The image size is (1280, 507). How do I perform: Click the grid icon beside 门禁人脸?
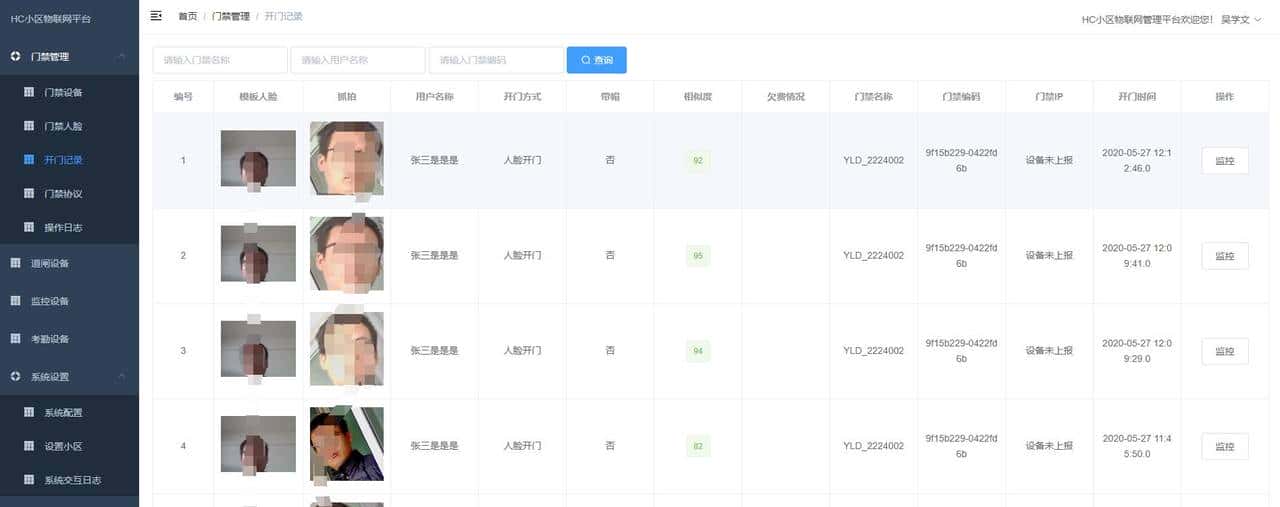point(29,126)
